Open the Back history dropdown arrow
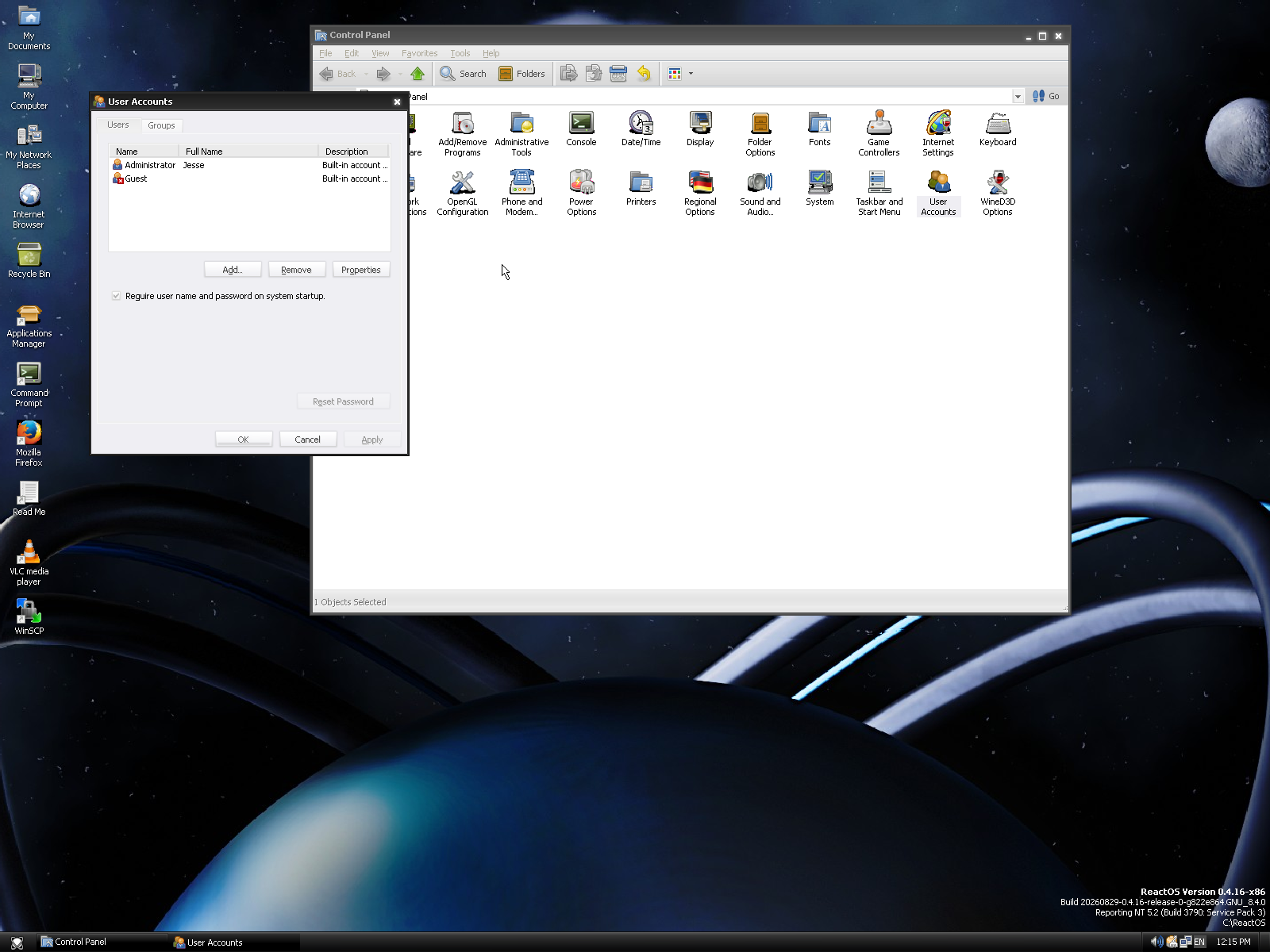This screenshot has width=1270, height=952. pyautogui.click(x=366, y=74)
